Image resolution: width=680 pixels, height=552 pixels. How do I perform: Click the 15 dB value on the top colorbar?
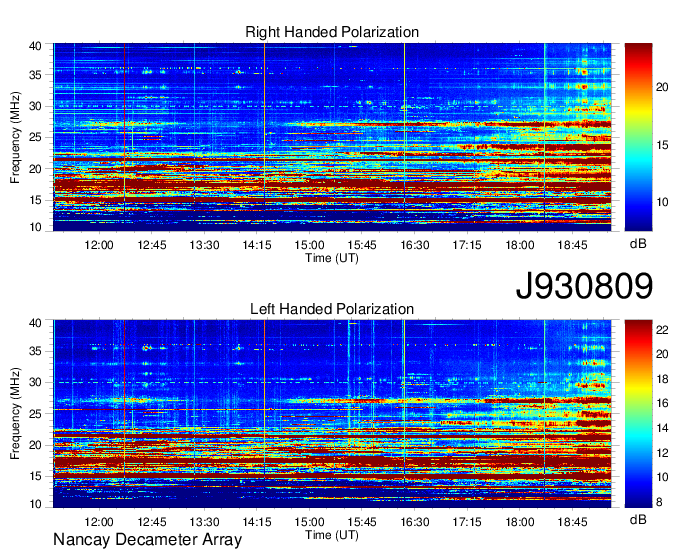[x=662, y=145]
